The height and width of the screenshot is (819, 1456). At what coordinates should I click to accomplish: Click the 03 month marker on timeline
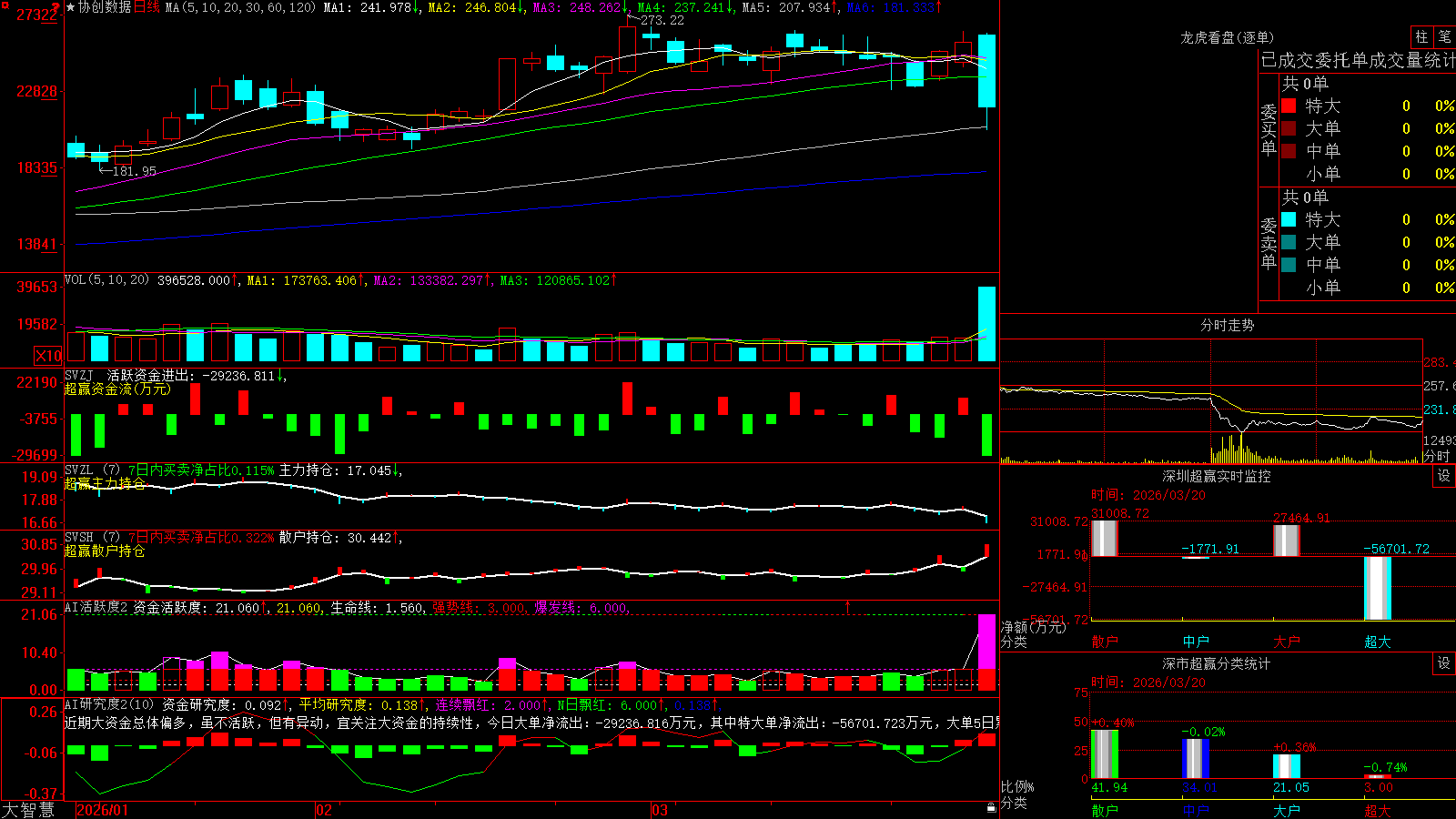[x=660, y=810]
